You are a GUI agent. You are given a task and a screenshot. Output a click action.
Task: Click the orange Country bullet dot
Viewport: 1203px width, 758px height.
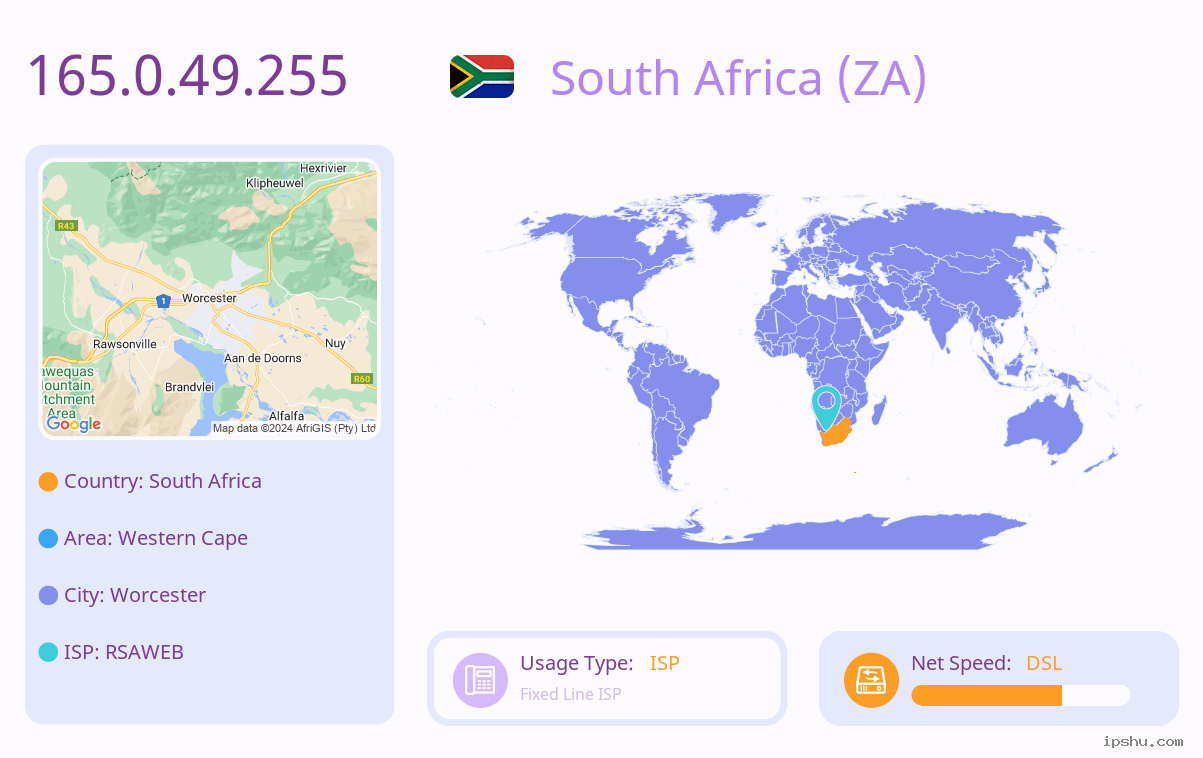pyautogui.click(x=48, y=482)
